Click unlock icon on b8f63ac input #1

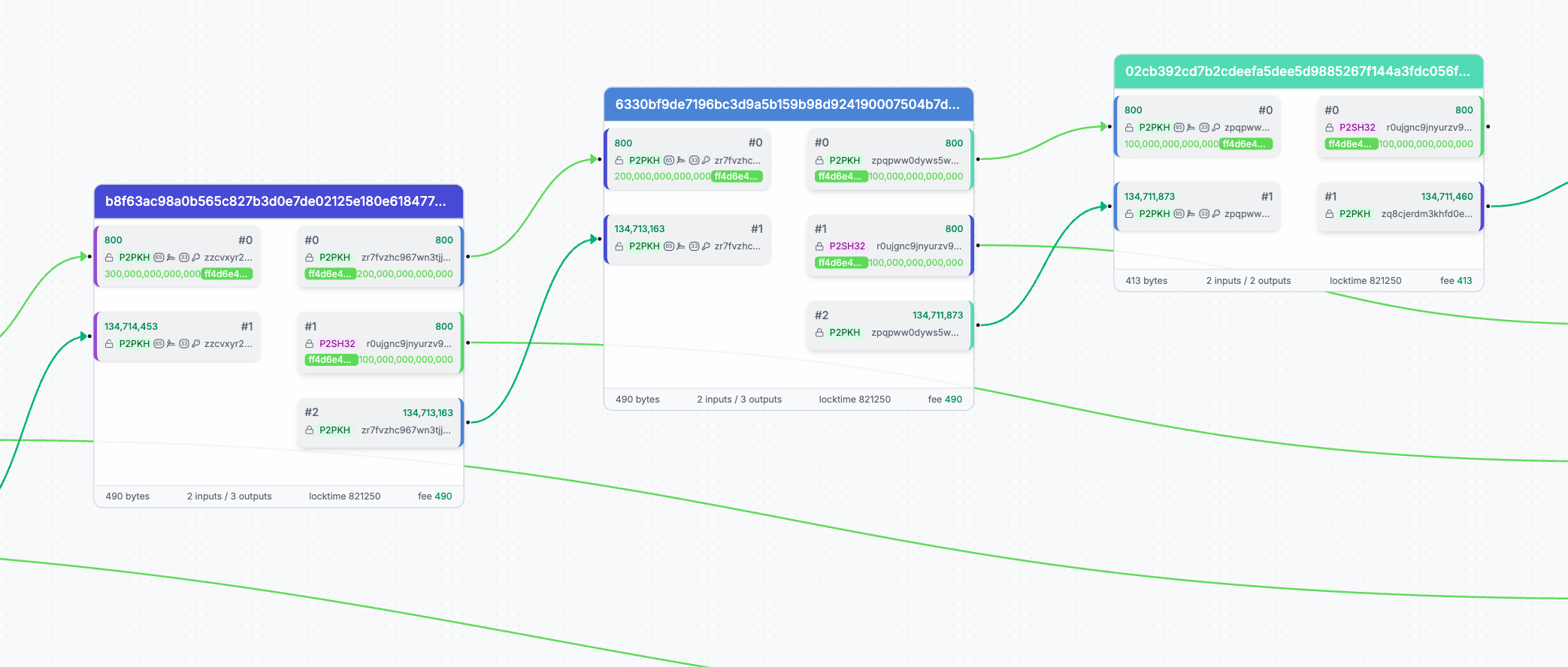pyautogui.click(x=109, y=344)
